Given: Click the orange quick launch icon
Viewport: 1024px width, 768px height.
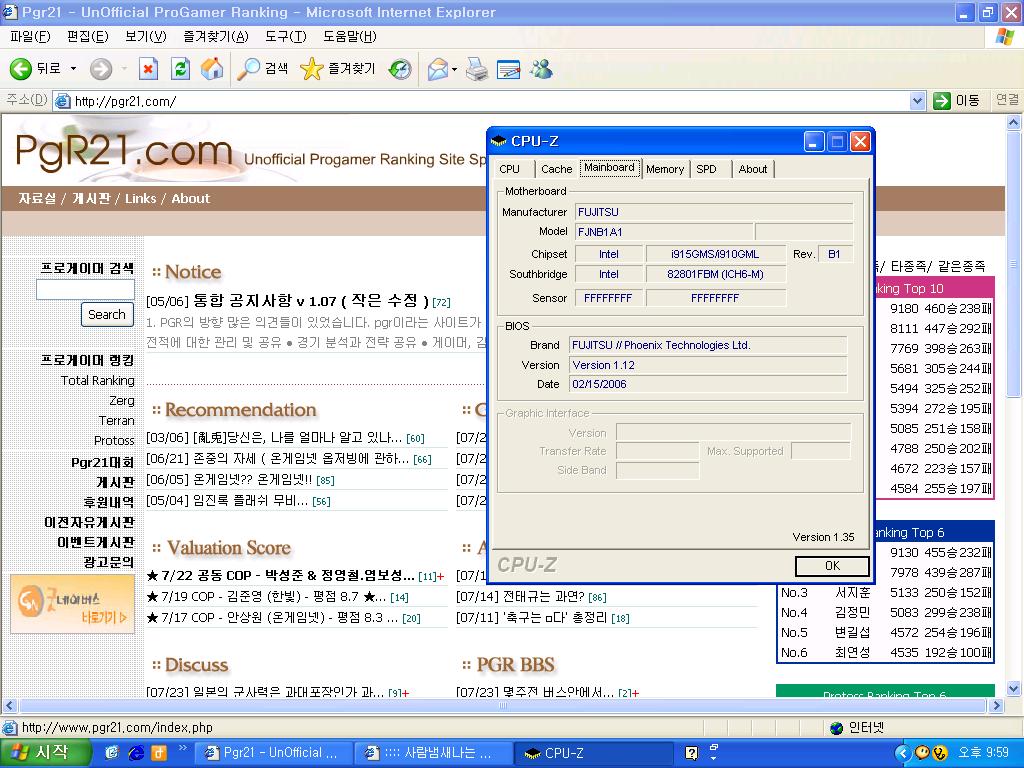Looking at the screenshot, I should coord(159,753).
